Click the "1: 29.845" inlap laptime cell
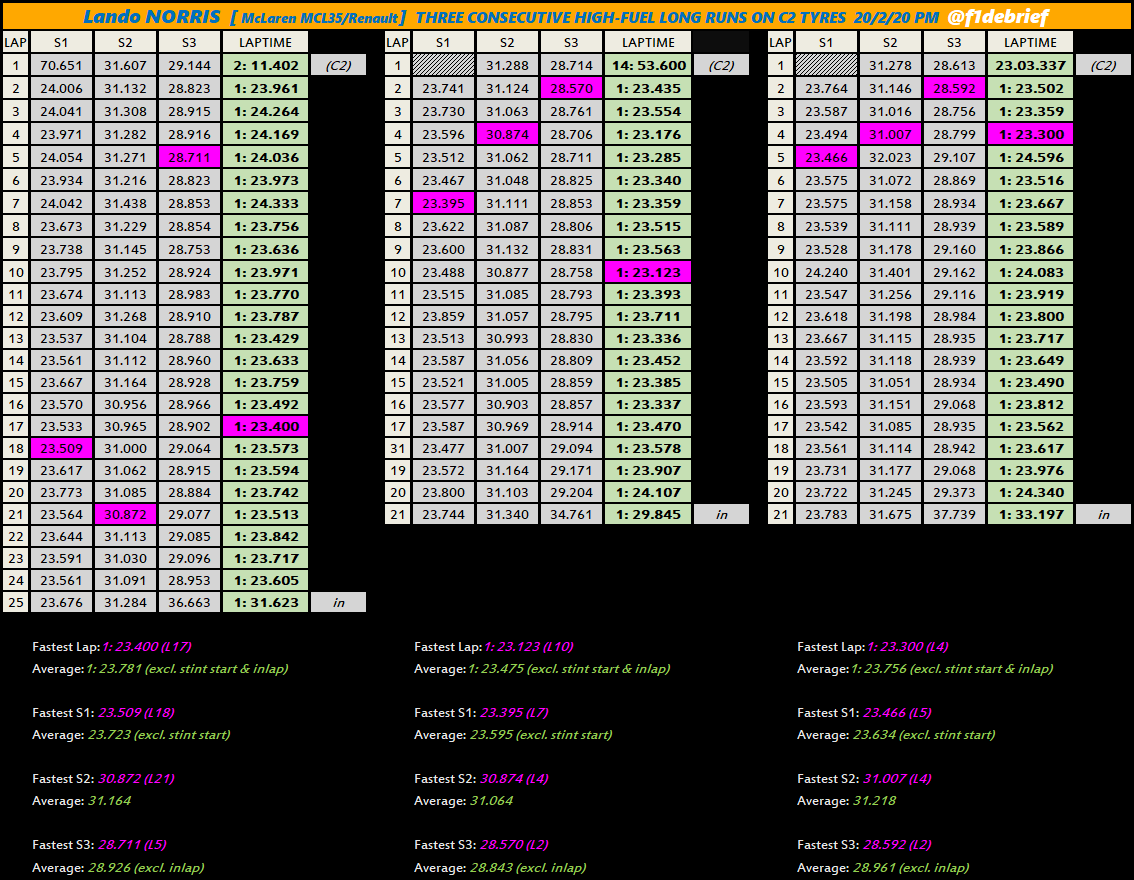The image size is (1134, 880). pyautogui.click(x=648, y=514)
